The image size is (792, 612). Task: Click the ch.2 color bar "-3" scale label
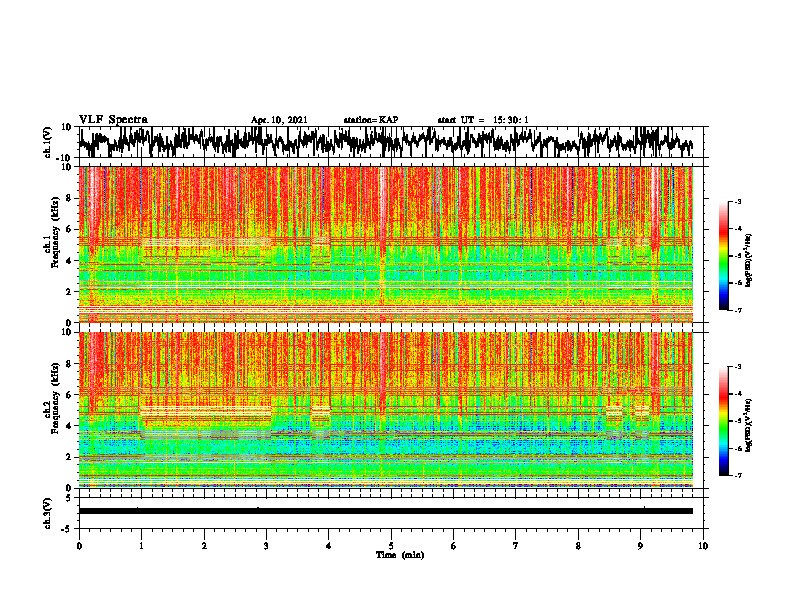pos(738,367)
